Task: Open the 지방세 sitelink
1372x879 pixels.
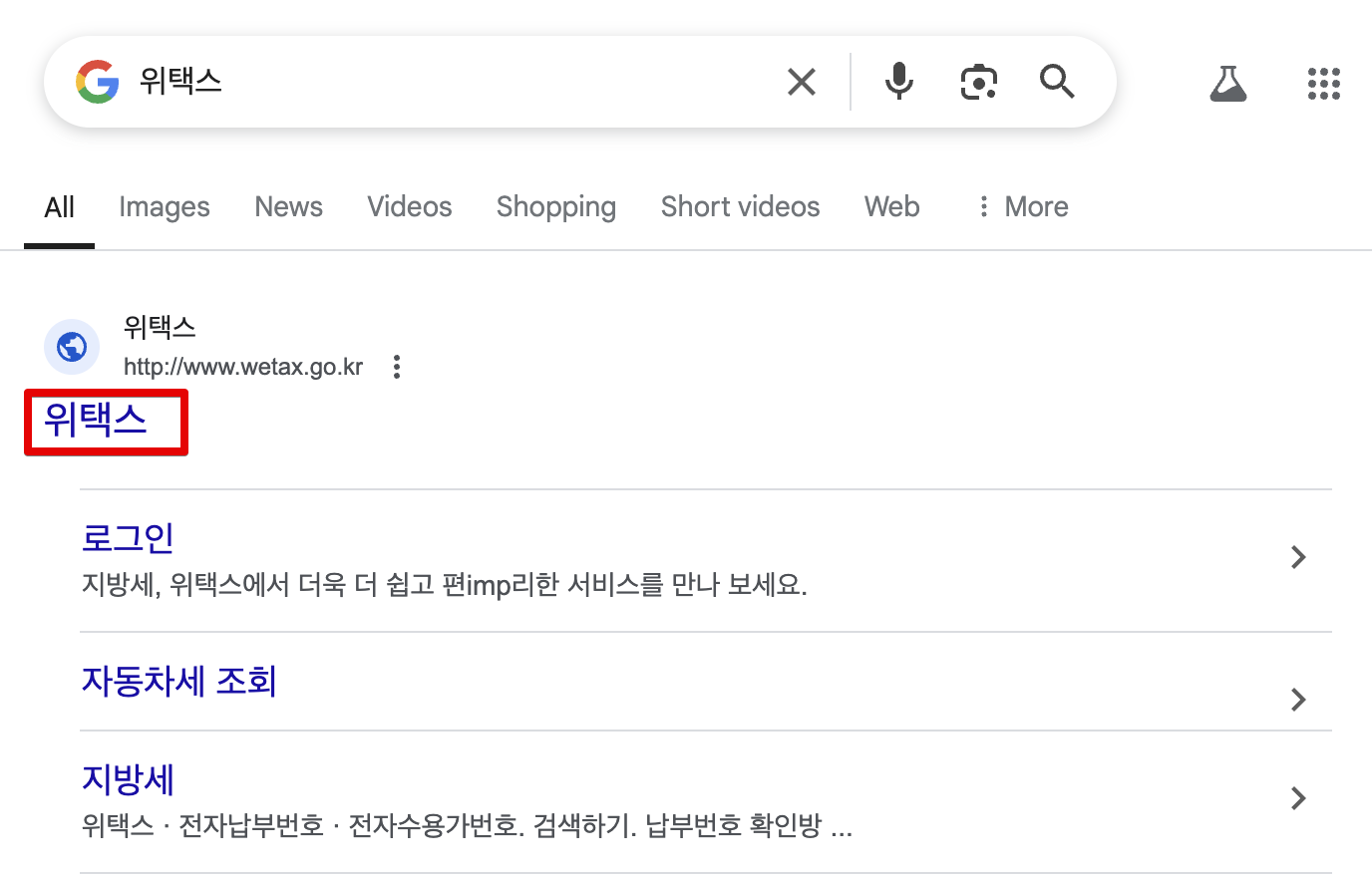Action: pyautogui.click(x=128, y=779)
